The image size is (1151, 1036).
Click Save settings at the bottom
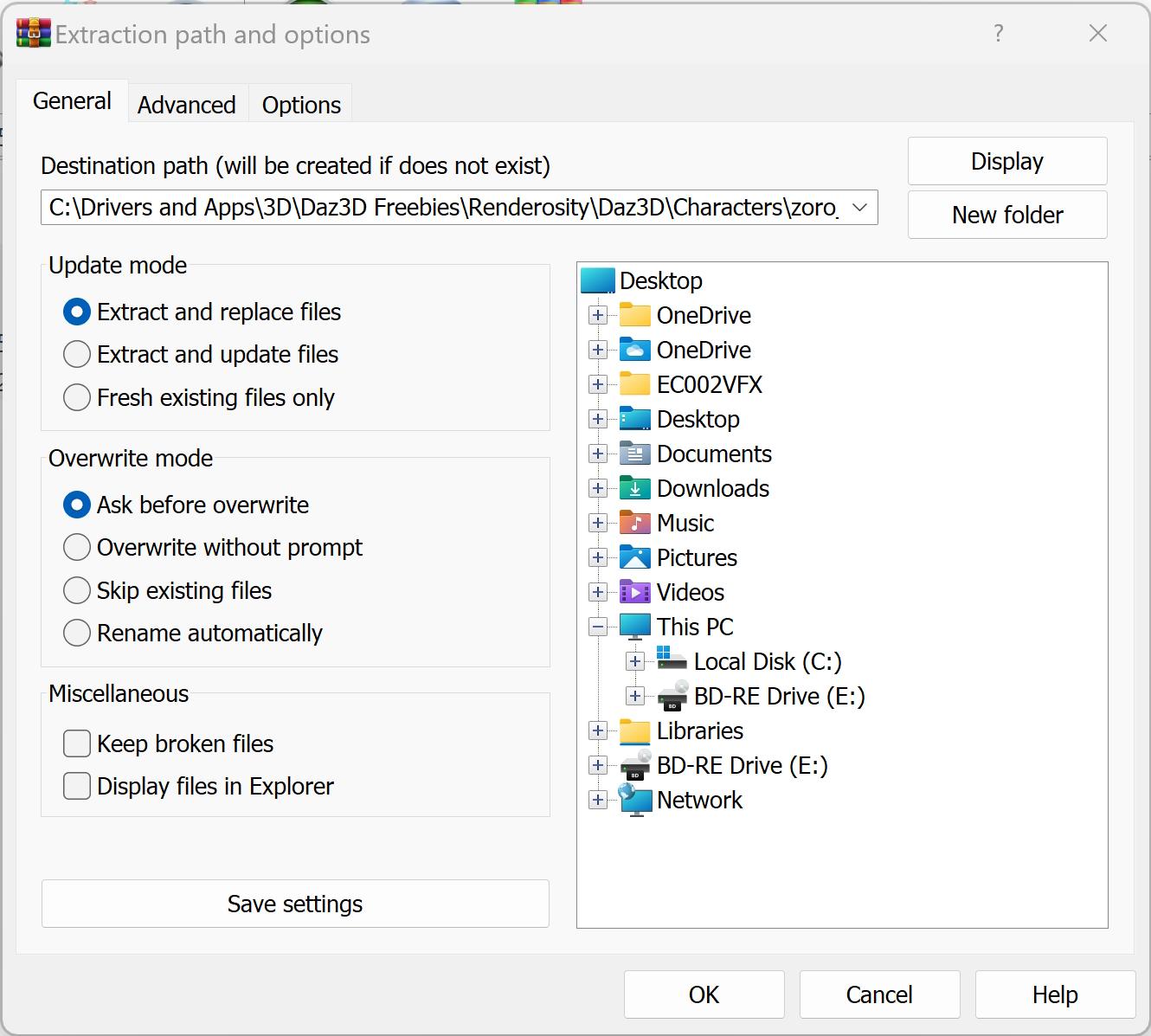[295, 904]
